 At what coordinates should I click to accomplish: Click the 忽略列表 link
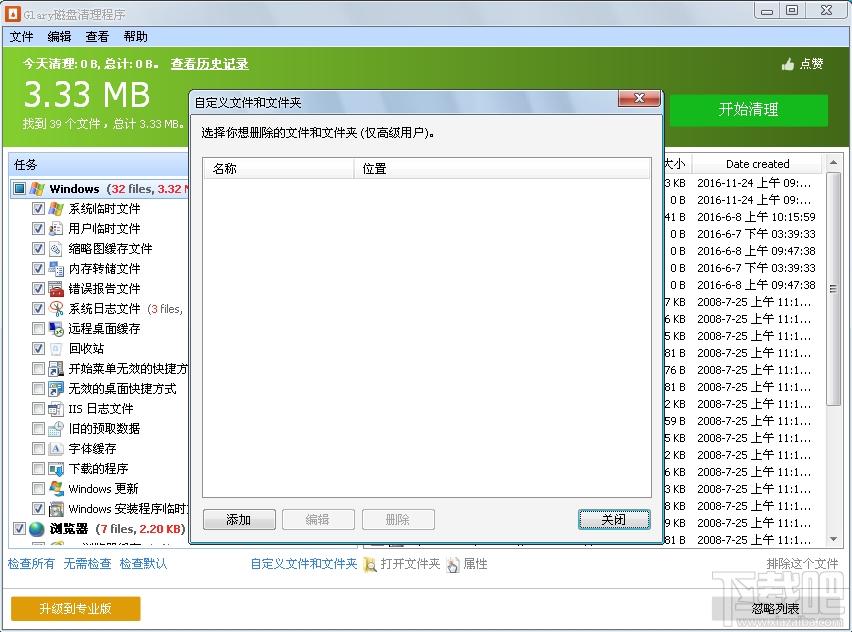pyautogui.click(x=775, y=609)
